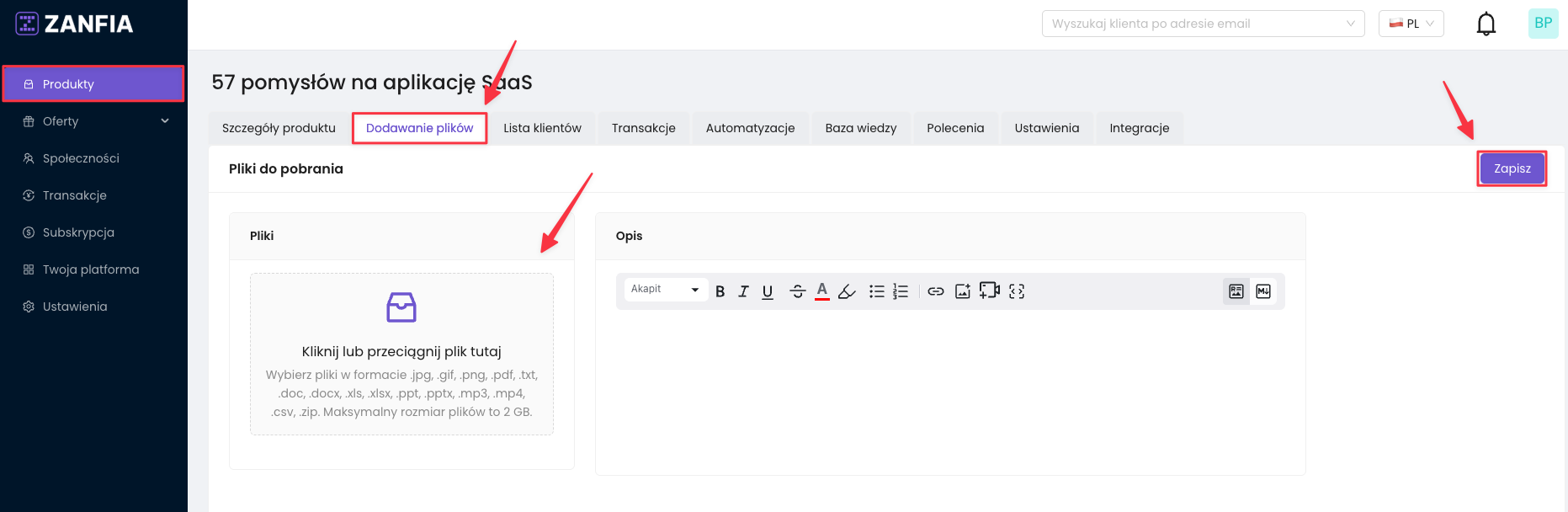Select the highlighter marker tool
Screen dimensions: 1568x512
tap(848, 291)
